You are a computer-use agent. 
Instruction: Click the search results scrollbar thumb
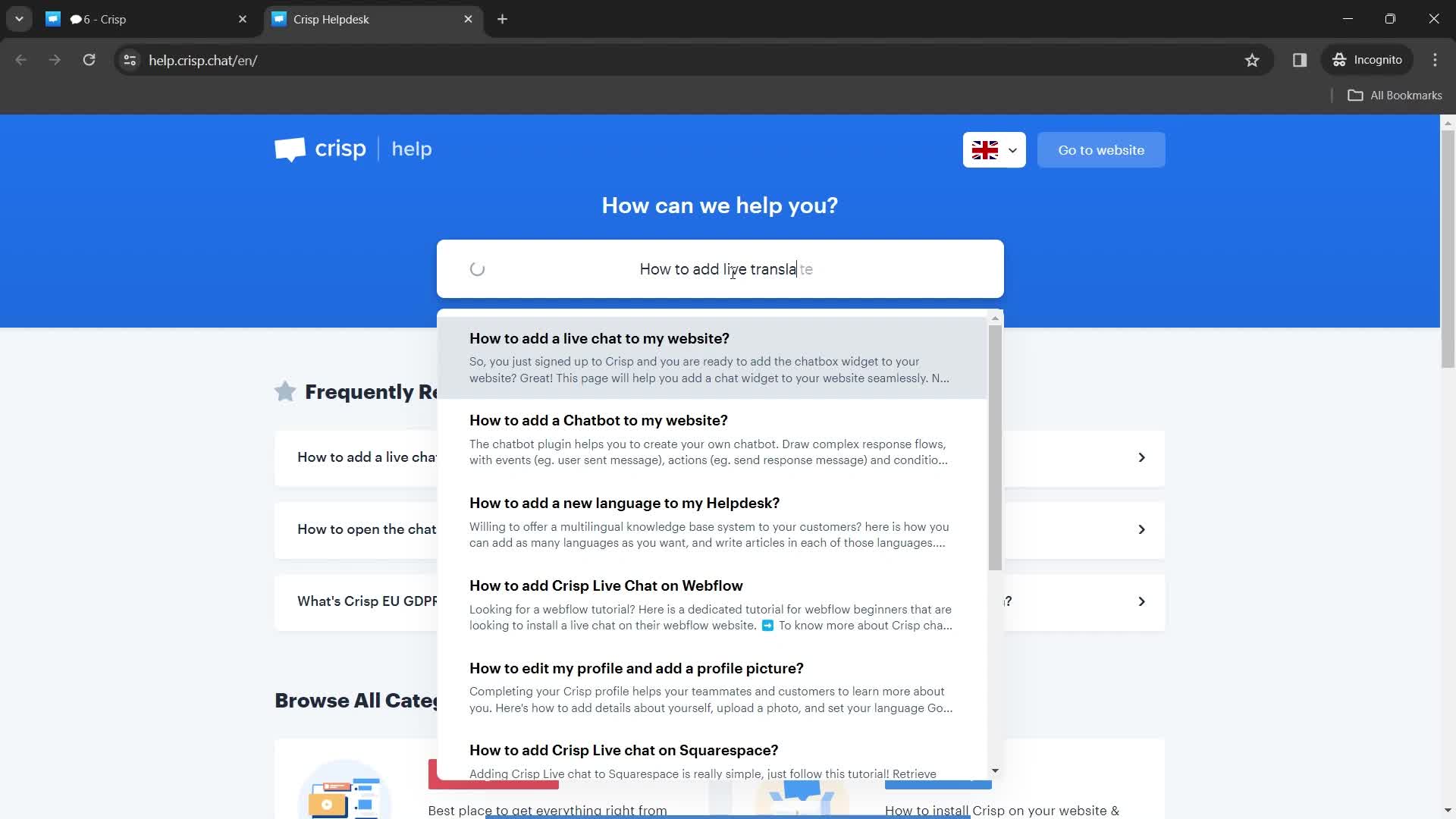(x=995, y=447)
